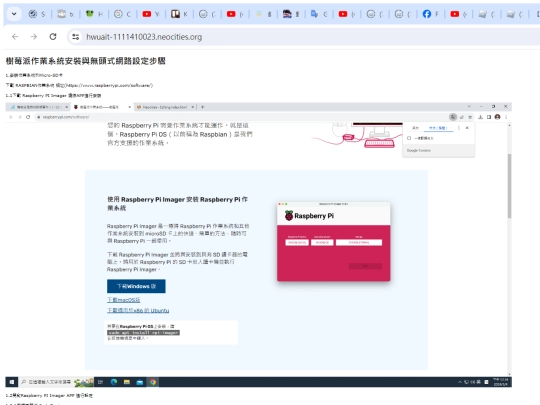Switch to the Google Translate tab
The image size is (540, 405).
coord(319,14)
